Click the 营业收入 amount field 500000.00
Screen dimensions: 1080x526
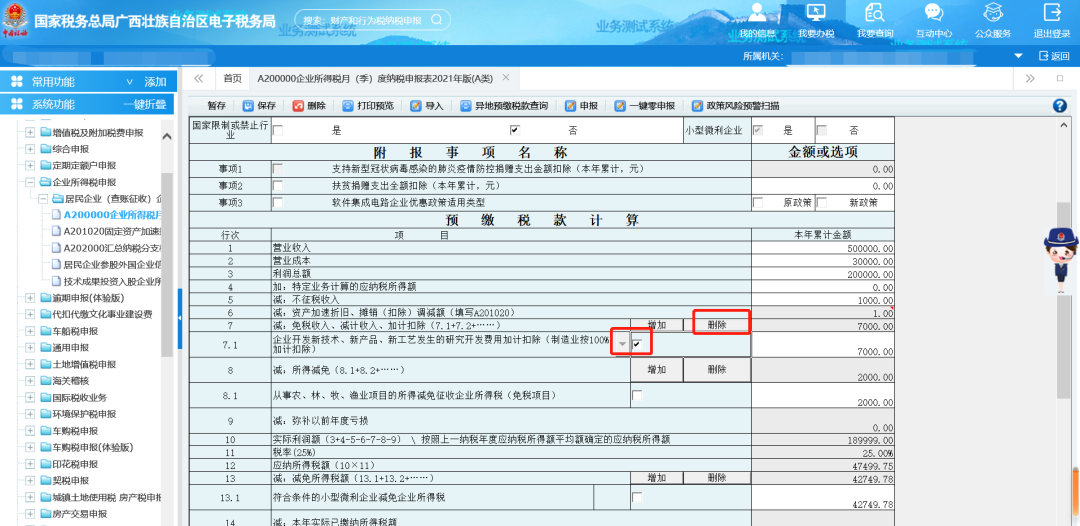pyautogui.click(x=823, y=248)
